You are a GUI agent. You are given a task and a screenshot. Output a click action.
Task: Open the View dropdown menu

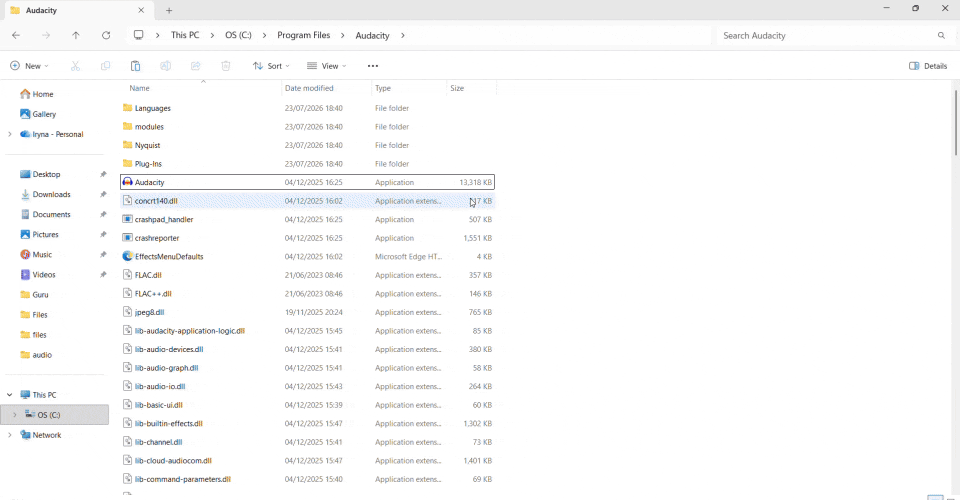[x=327, y=65]
